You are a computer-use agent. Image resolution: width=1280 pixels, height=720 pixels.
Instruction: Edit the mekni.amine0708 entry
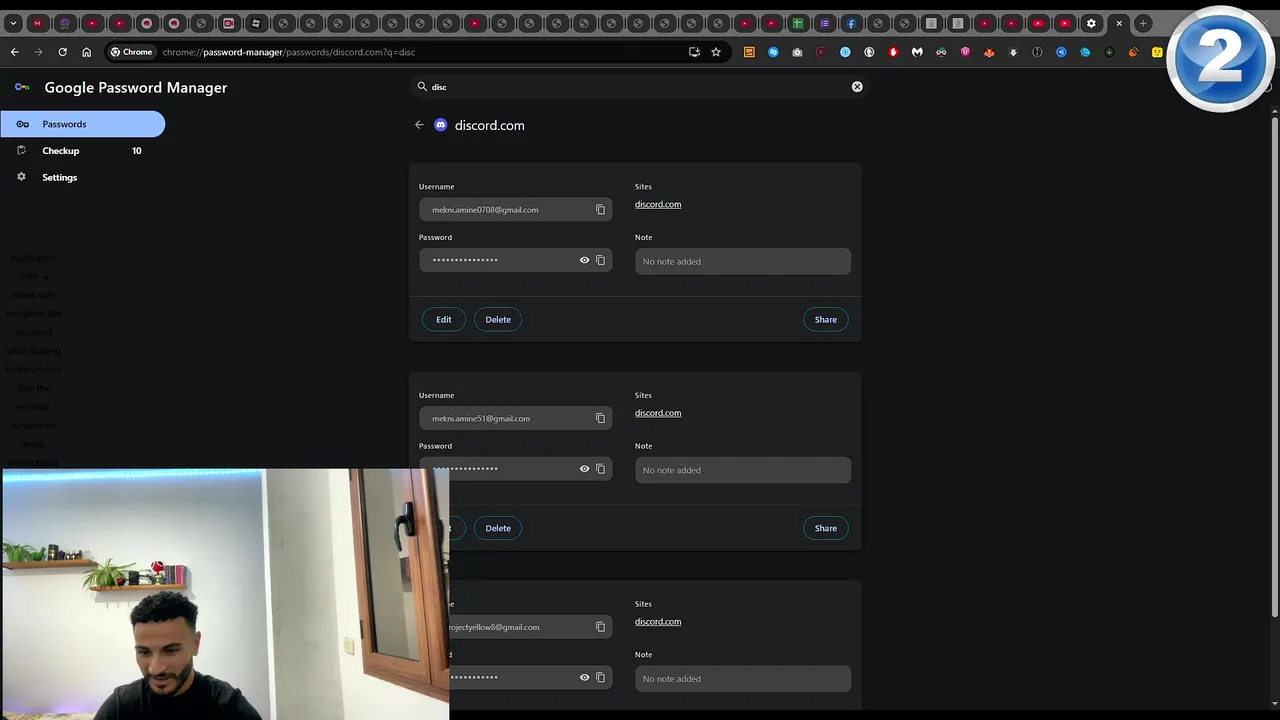tap(443, 319)
